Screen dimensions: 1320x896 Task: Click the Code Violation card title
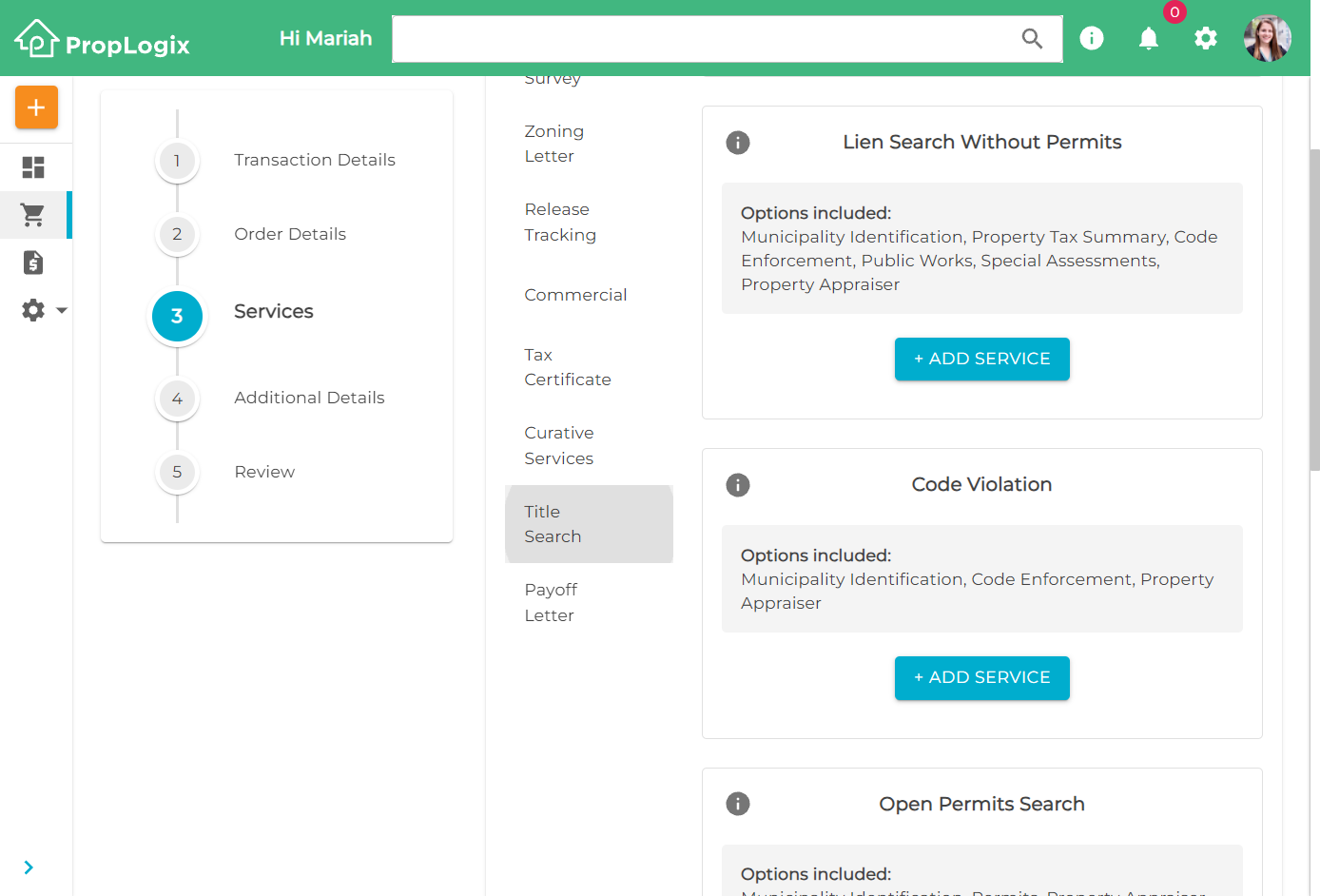tap(981, 484)
